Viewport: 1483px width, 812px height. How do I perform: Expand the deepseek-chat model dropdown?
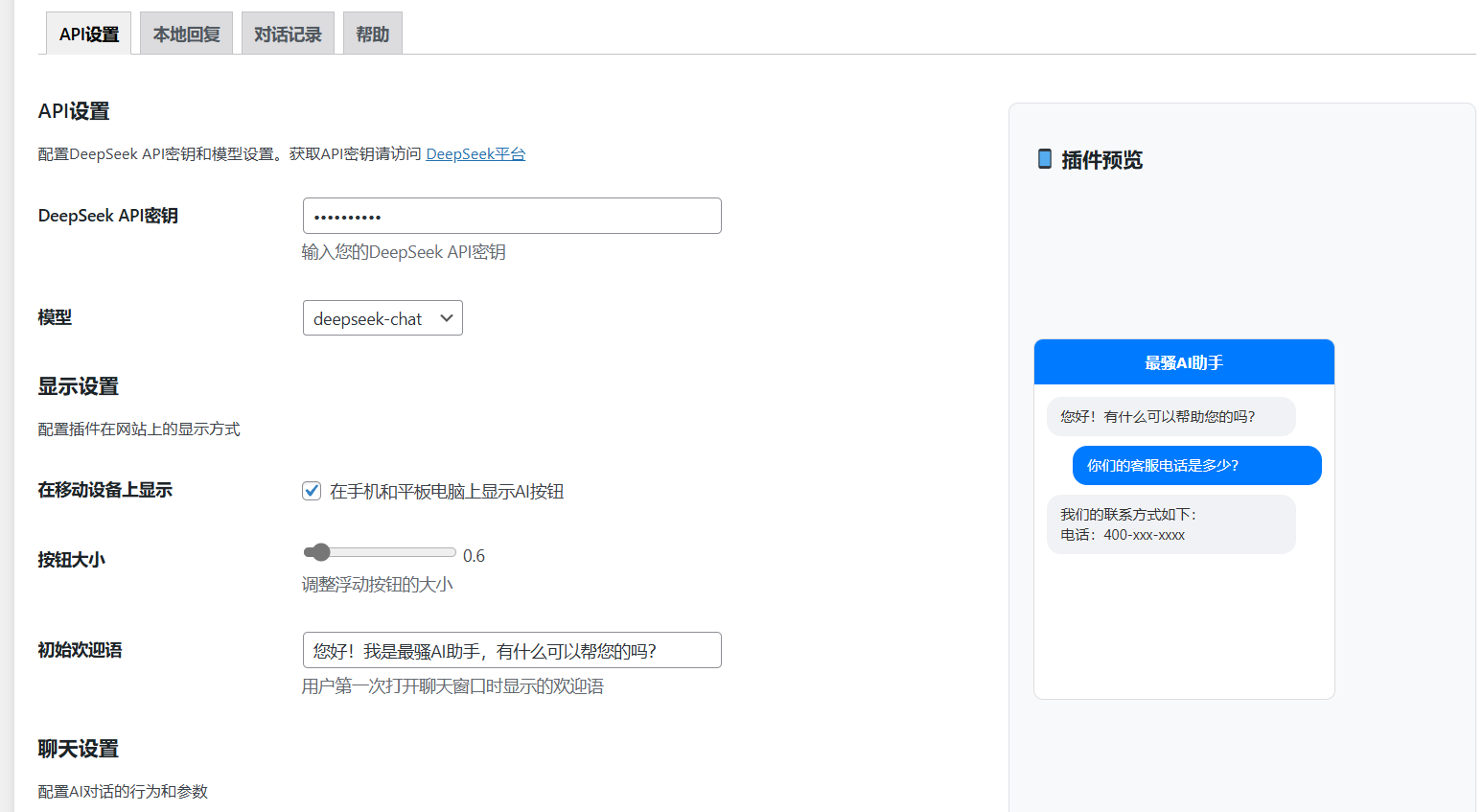click(382, 318)
